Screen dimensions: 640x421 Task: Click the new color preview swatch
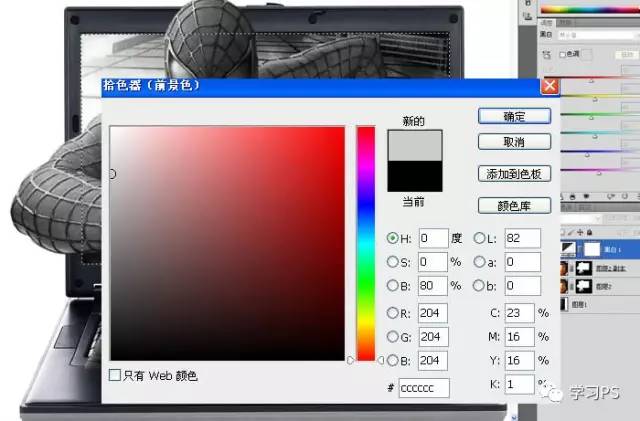tap(414, 146)
